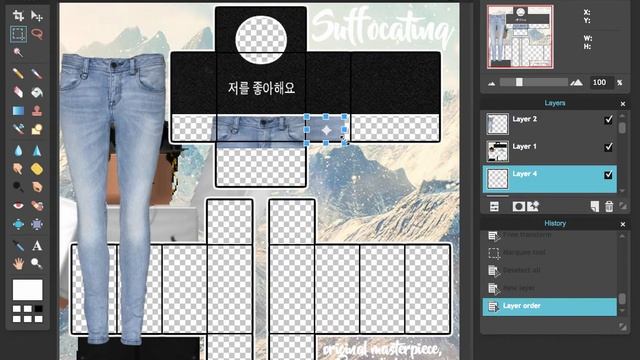Click the Layers panel title

click(555, 103)
